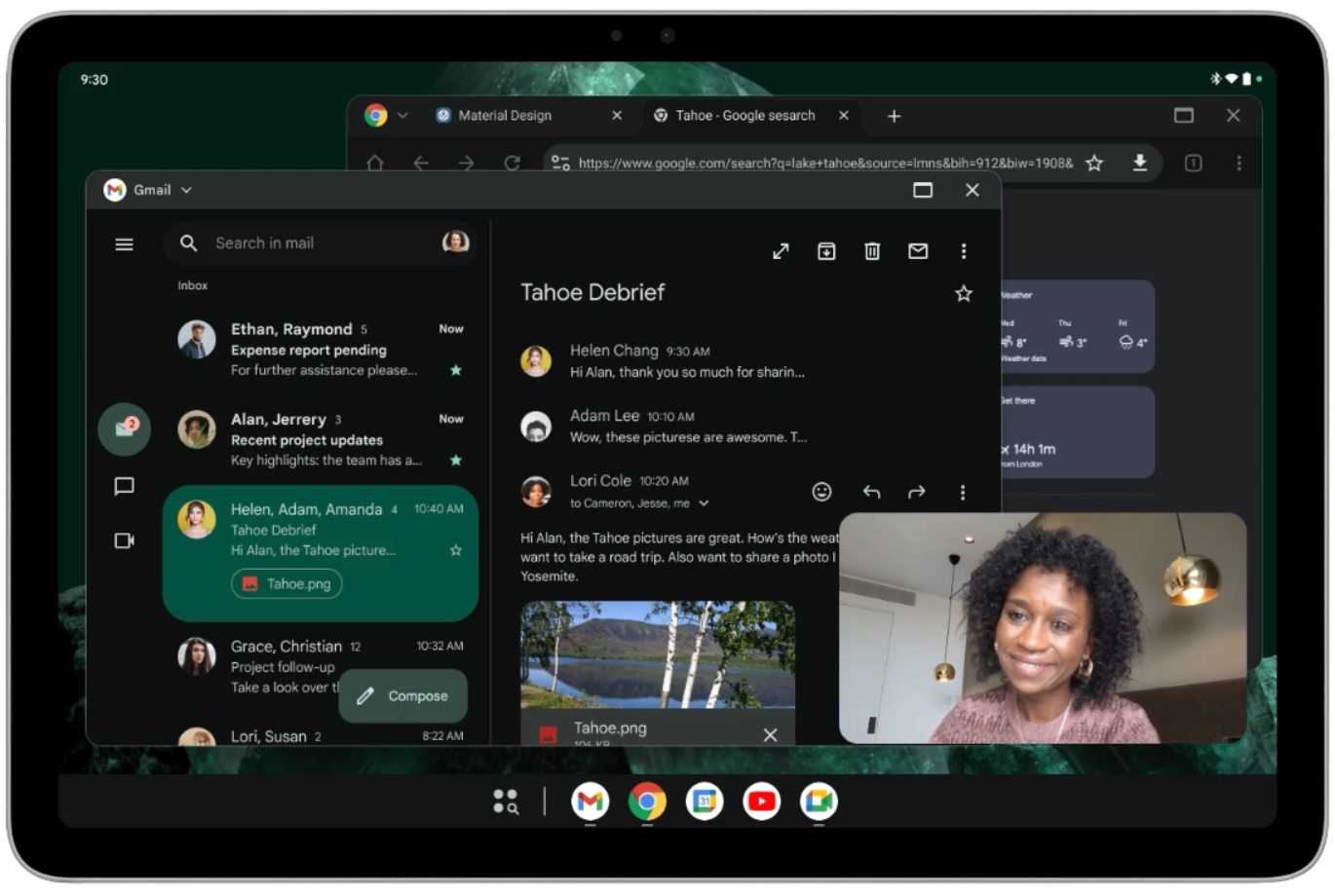Open emoji reaction for Lori Cole's message

point(821,492)
